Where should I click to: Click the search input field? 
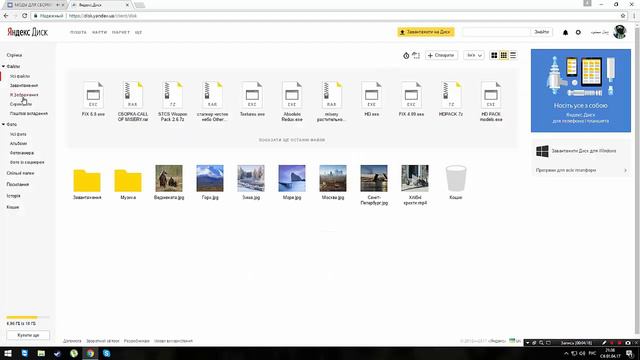point(496,32)
